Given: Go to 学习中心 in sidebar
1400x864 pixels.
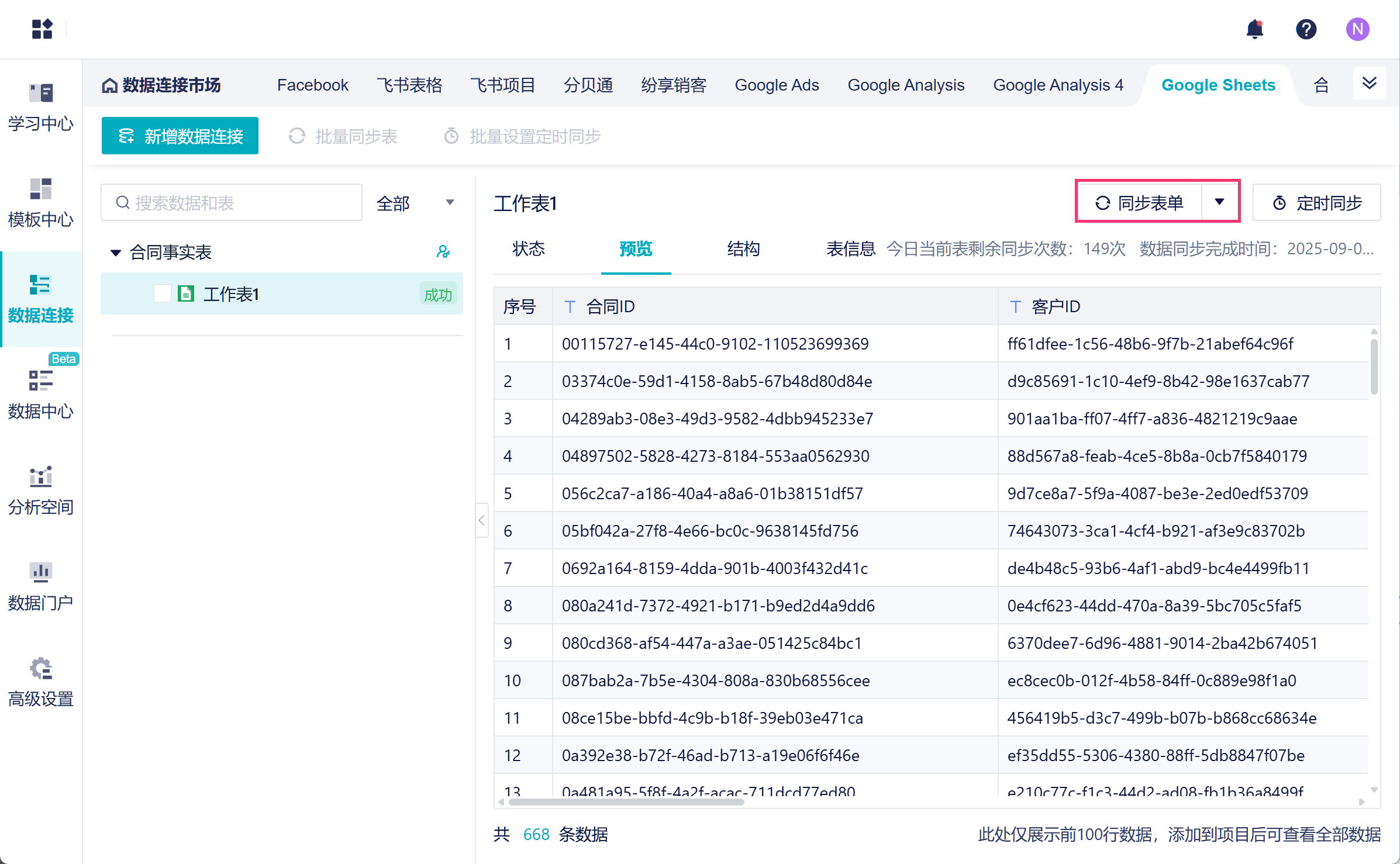Looking at the screenshot, I should [x=41, y=107].
